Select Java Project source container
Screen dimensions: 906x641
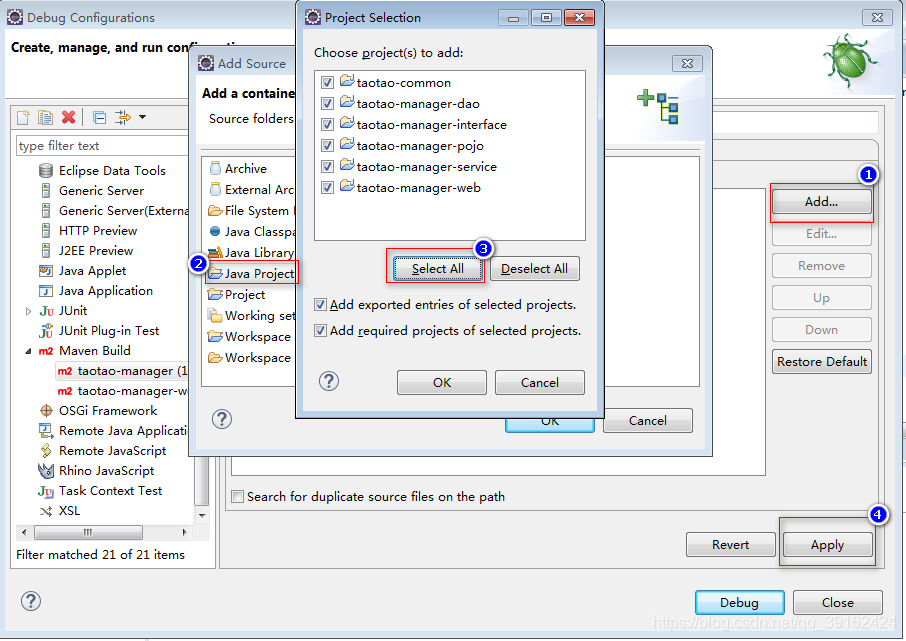[252, 273]
